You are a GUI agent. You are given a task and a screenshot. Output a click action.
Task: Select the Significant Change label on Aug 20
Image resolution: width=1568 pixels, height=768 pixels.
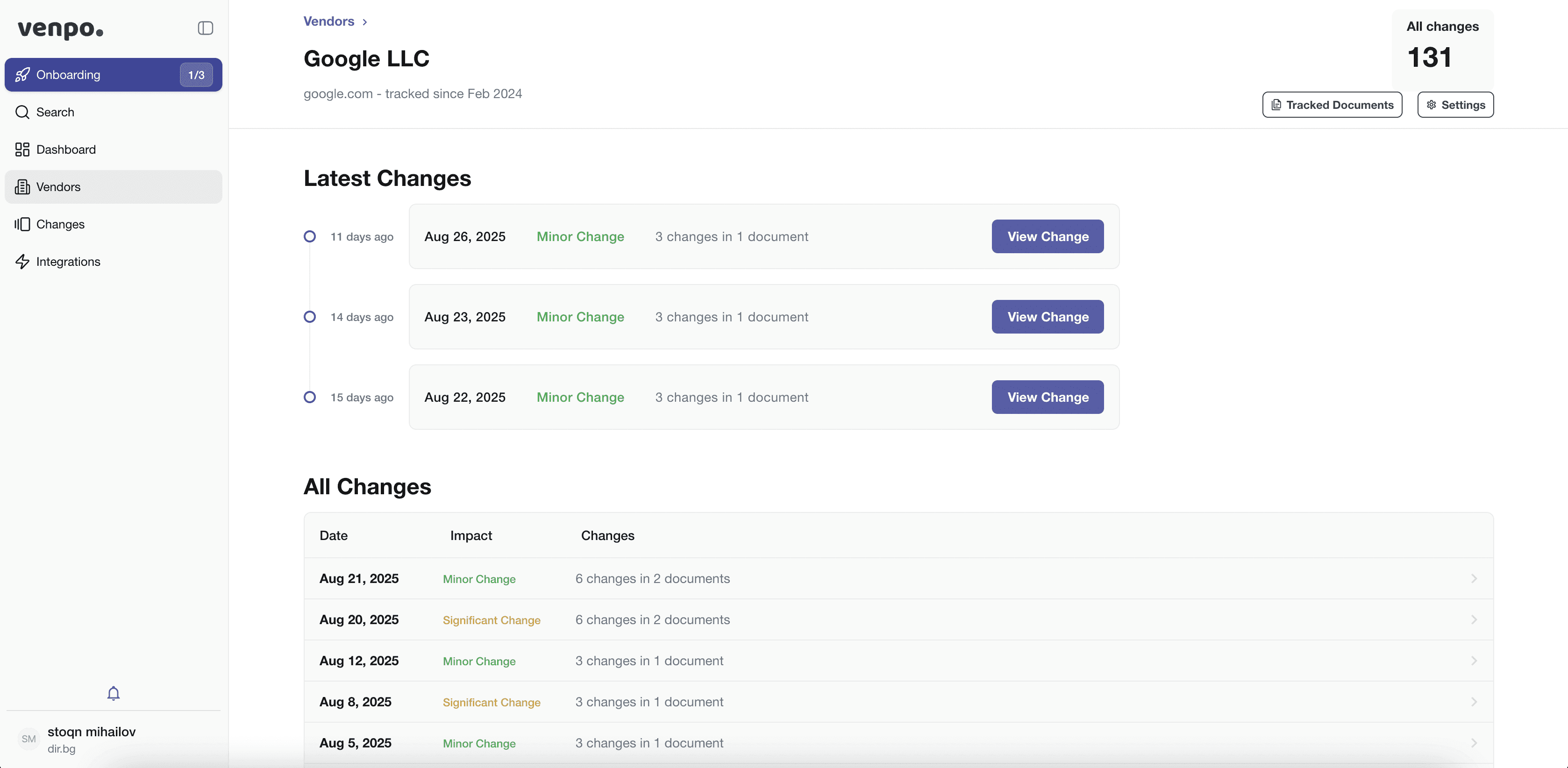coord(491,620)
